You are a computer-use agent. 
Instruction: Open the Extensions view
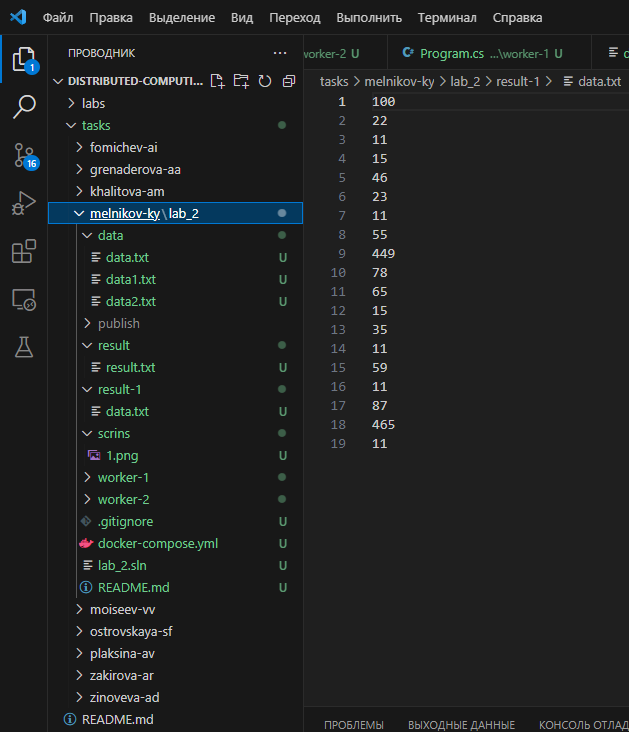[x=23, y=251]
